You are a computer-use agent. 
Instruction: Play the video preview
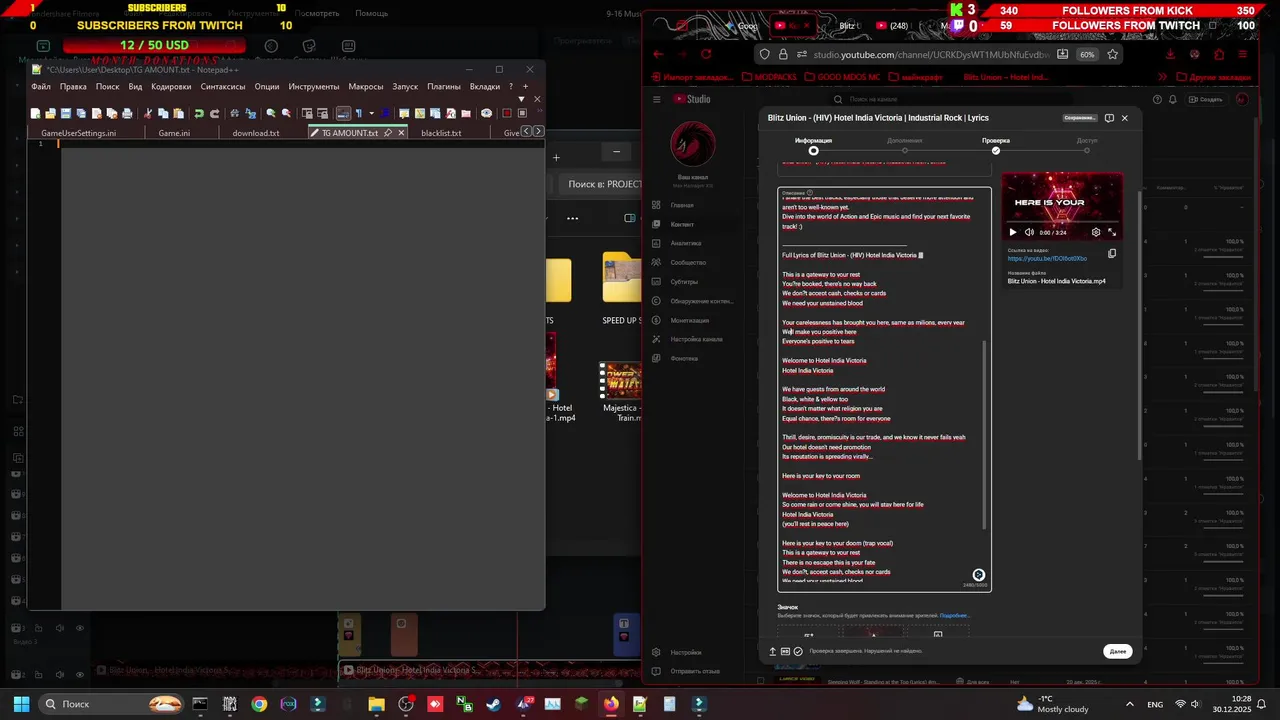[1012, 232]
